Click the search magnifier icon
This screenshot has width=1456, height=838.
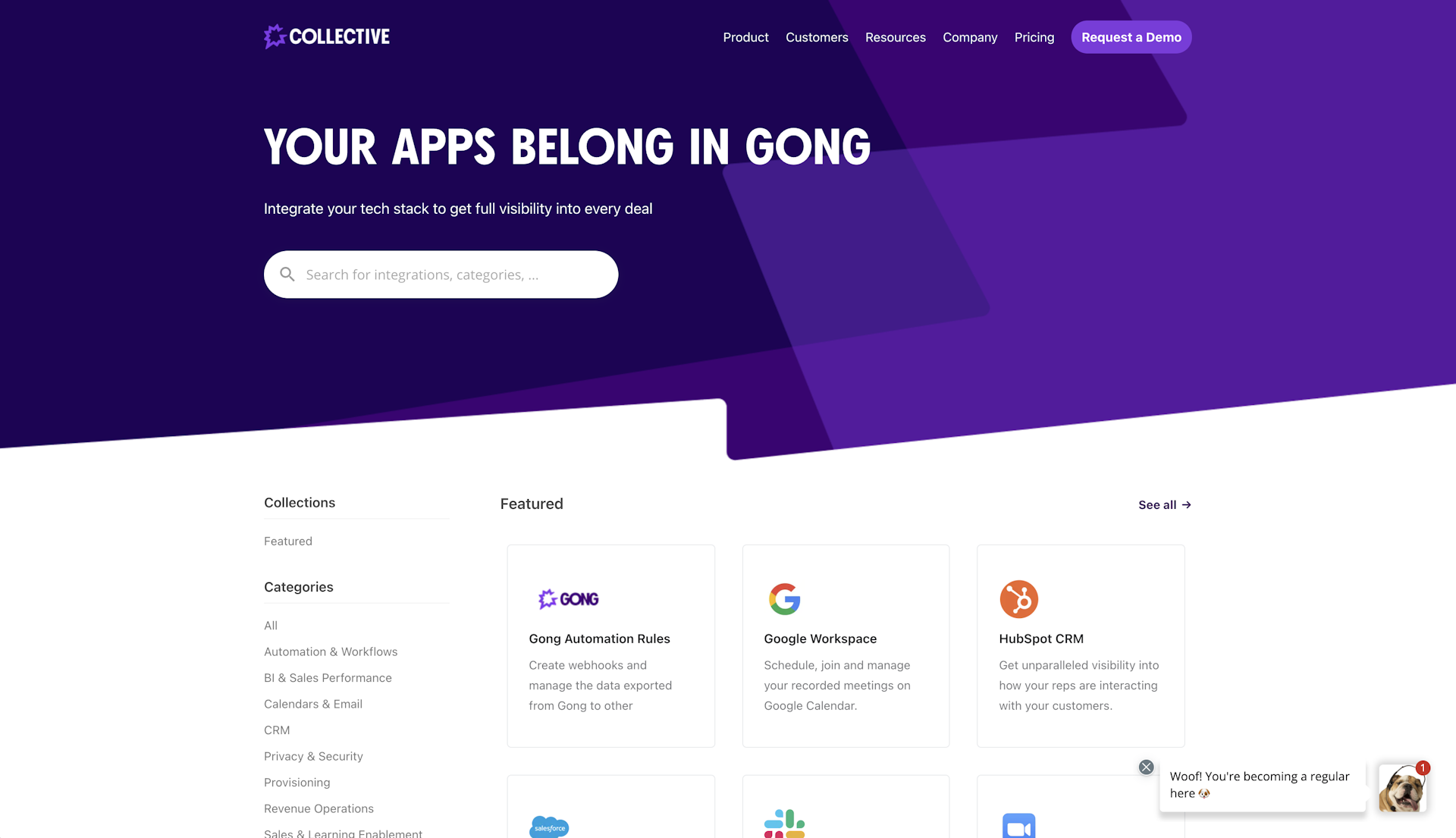287,274
